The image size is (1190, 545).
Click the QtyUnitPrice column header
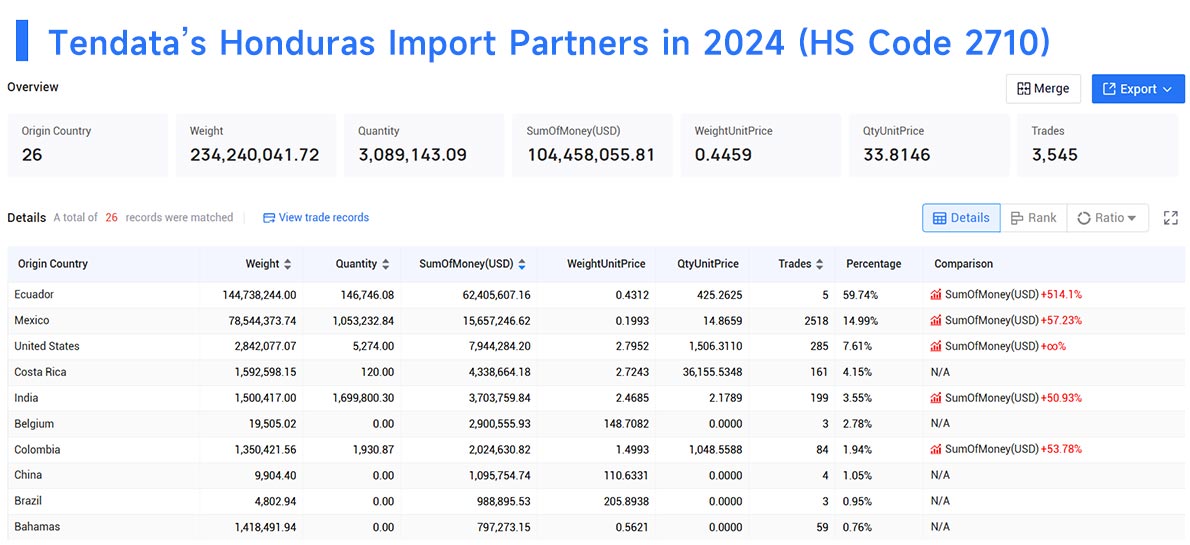708,264
